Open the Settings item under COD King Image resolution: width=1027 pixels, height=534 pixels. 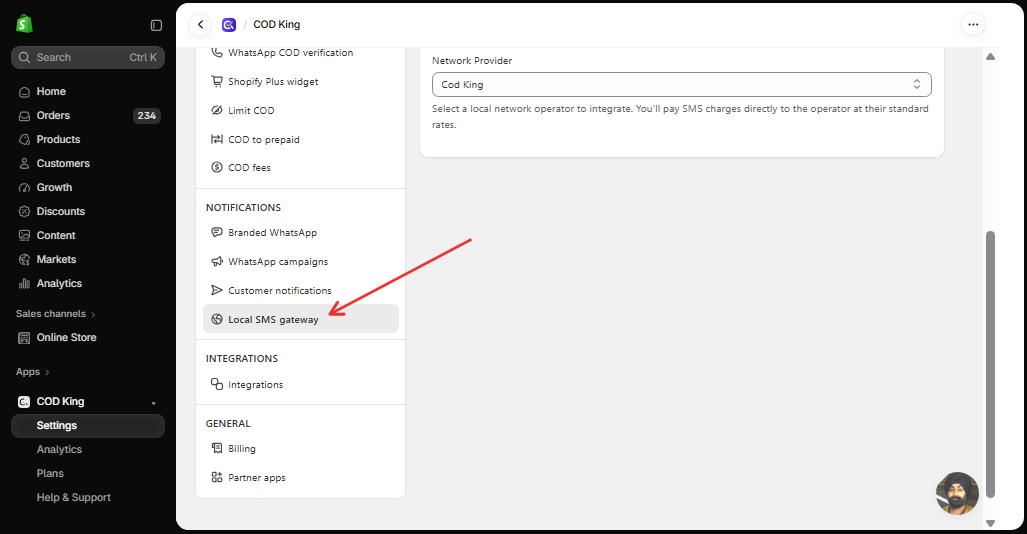(x=88, y=426)
